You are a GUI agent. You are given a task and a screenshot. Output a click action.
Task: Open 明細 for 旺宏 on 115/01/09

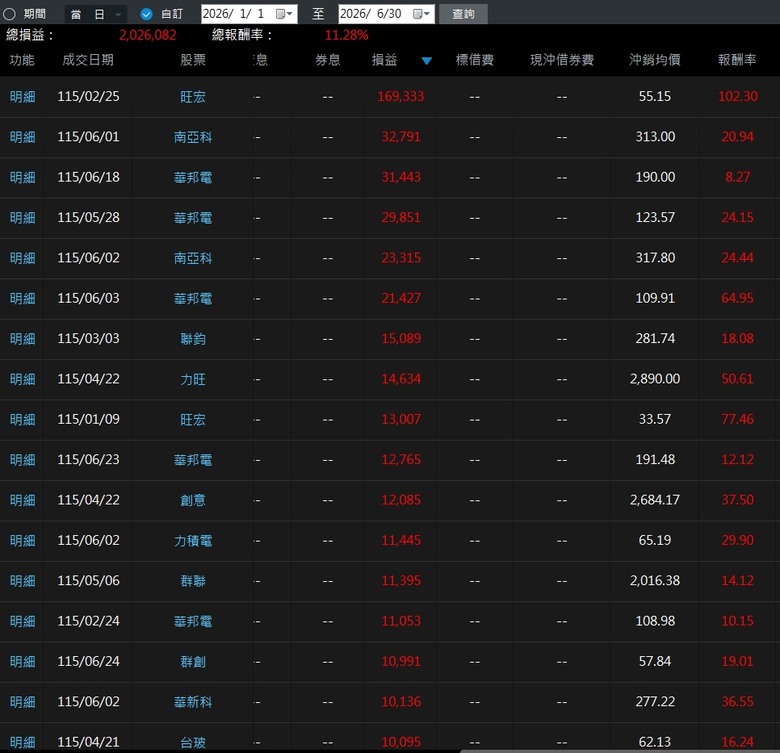click(22, 419)
